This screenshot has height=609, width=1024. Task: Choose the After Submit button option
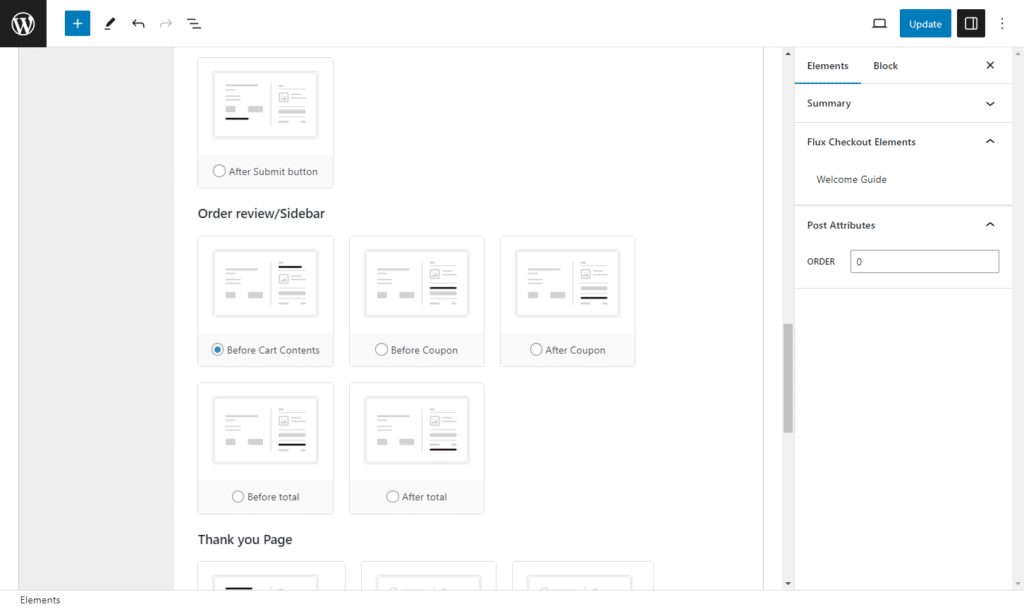coord(219,171)
